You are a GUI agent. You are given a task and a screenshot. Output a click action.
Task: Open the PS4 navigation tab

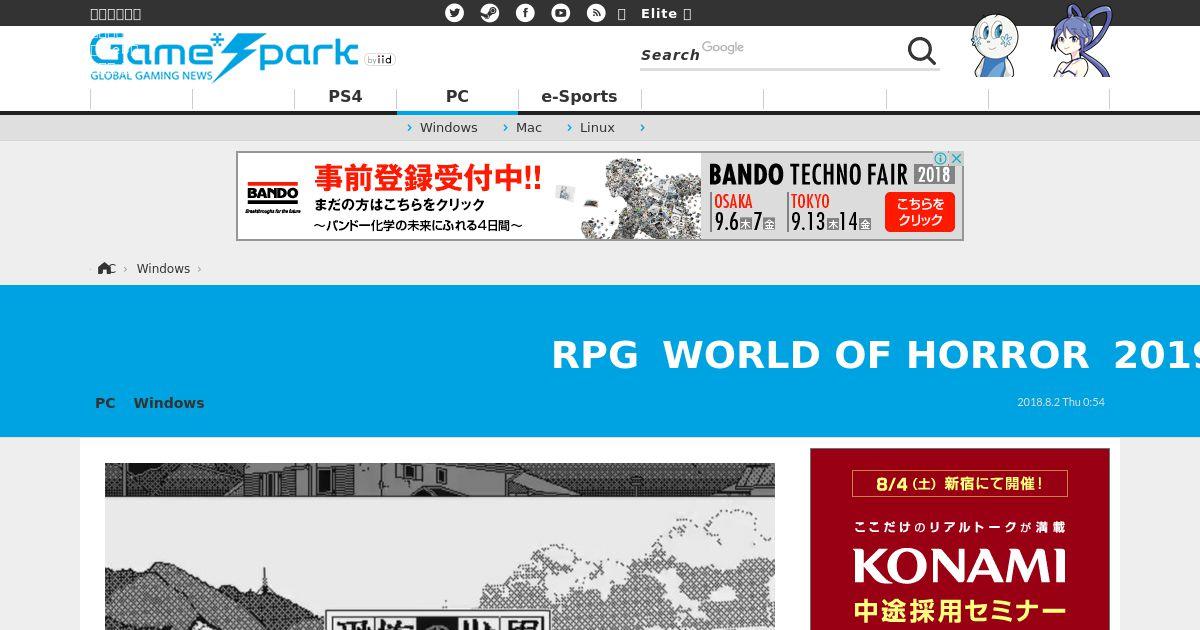[345, 96]
